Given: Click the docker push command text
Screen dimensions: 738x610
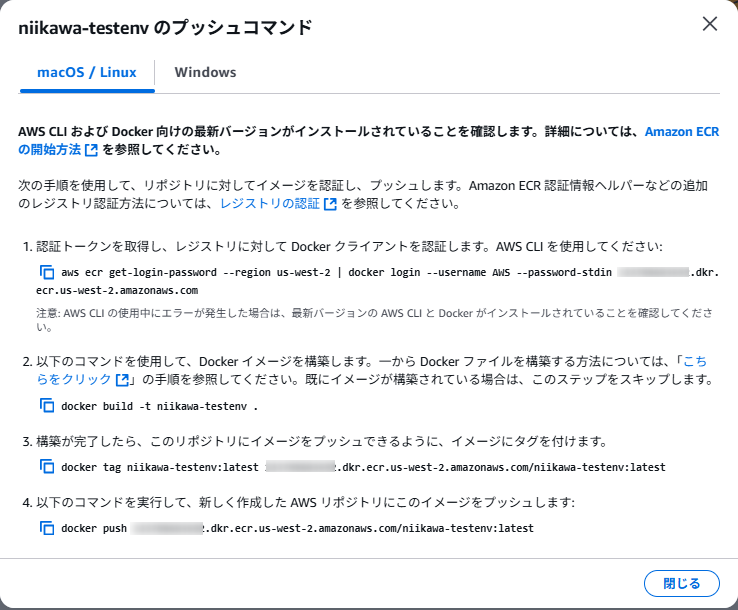Looking at the screenshot, I should point(297,529).
